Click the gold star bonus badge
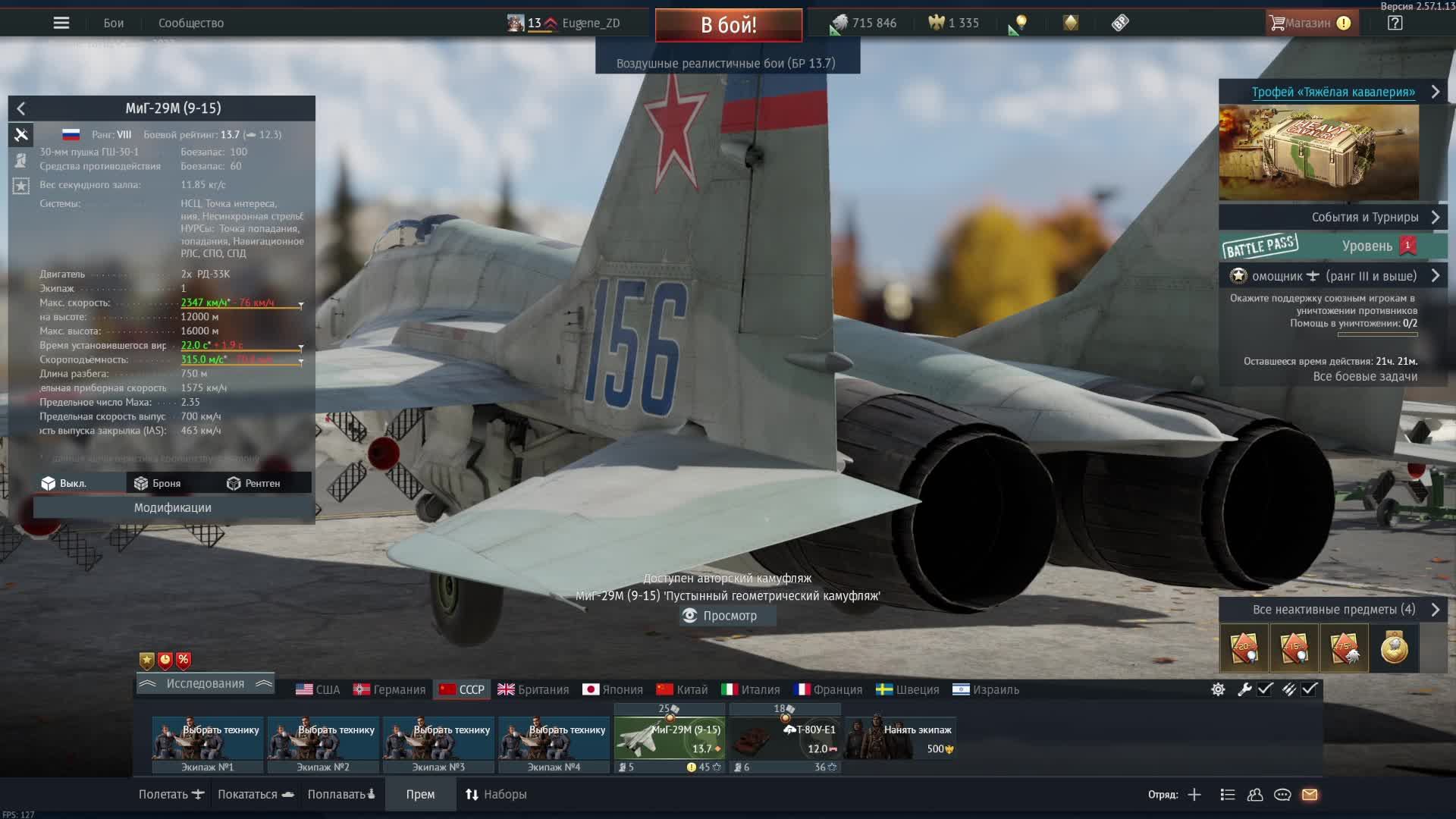The height and width of the screenshot is (819, 1456). click(x=147, y=661)
